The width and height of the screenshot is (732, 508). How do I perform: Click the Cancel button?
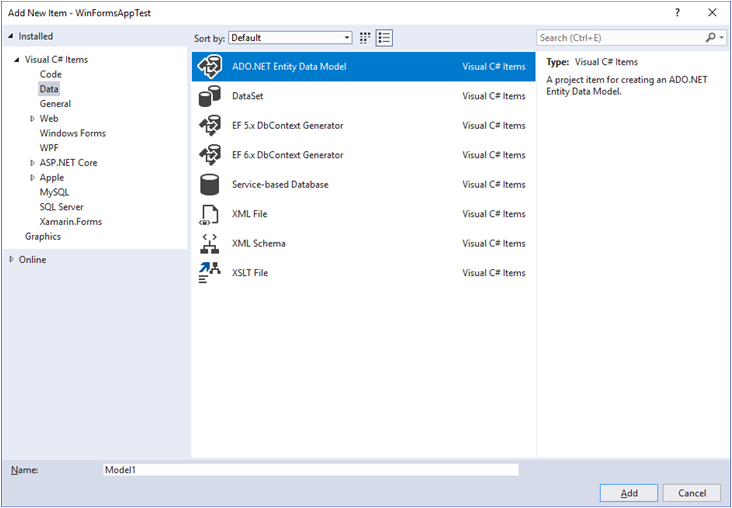[x=692, y=493]
